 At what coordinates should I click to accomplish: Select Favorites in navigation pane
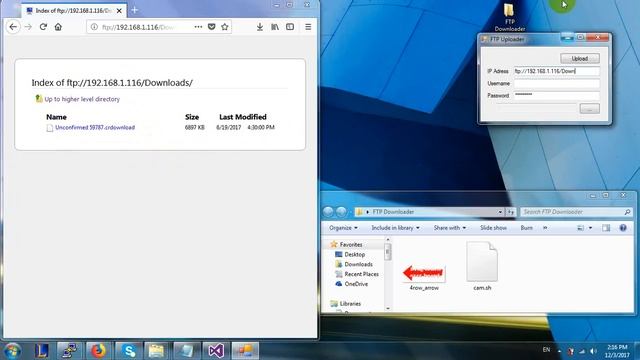(x=351, y=244)
